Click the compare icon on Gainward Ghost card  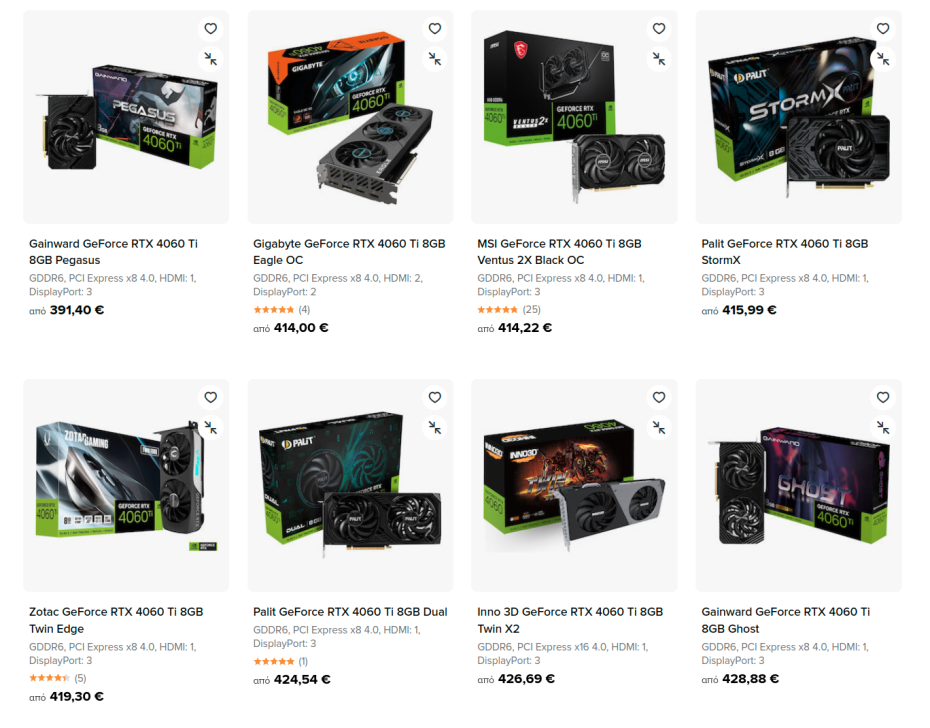[x=882, y=428]
